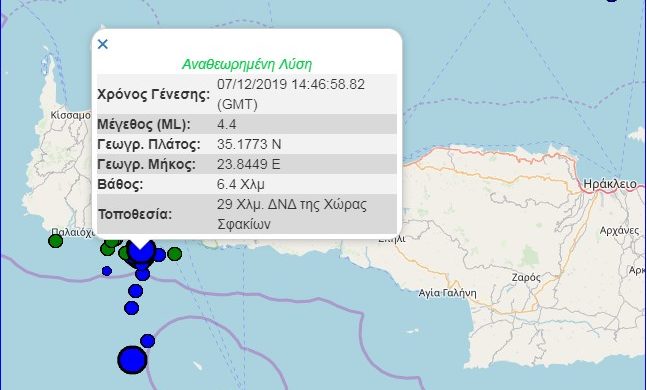647x390 pixels.
Task: Click the small blue marker beside the largest bottom circle
Action: point(147,341)
